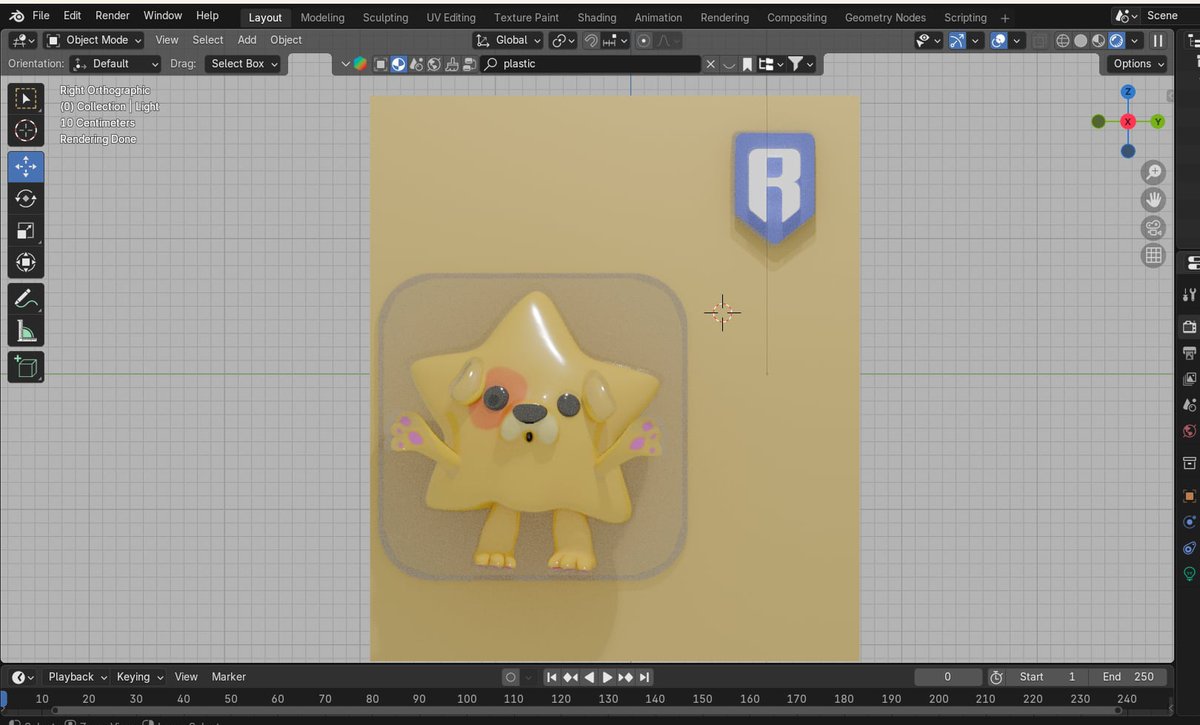Pick the Annotate tool
1200x725 pixels.
coord(26,295)
